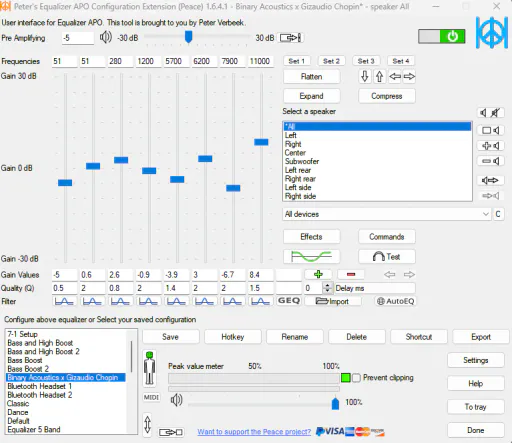Open filter type for first 51 Hz band
This screenshot has height=443, width=512.
click(64, 301)
